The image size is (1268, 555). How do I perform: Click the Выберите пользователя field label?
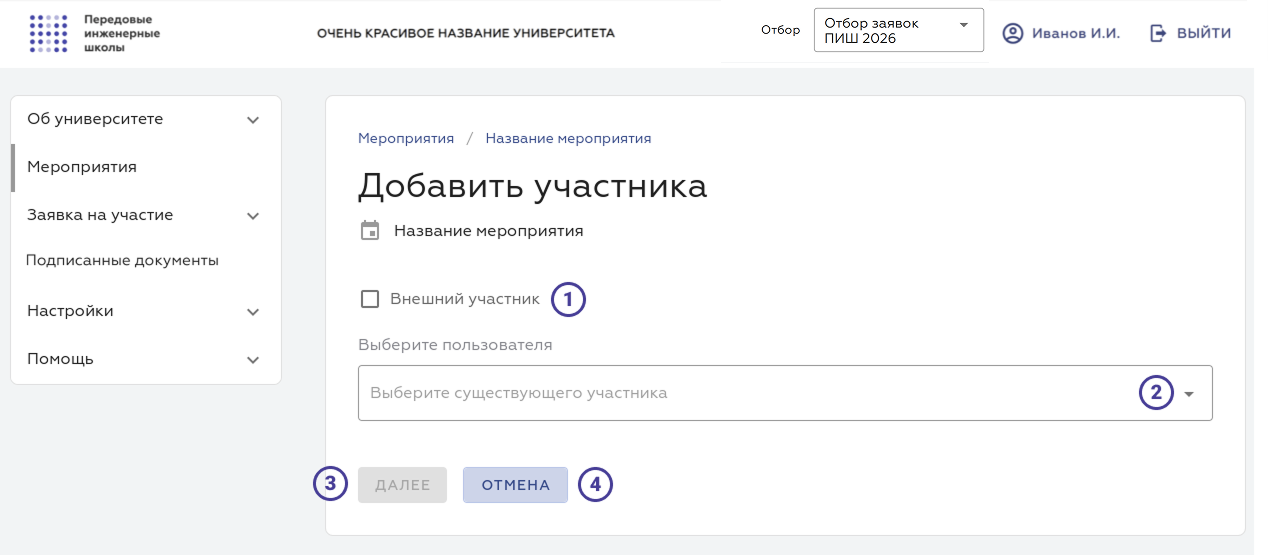(x=455, y=345)
